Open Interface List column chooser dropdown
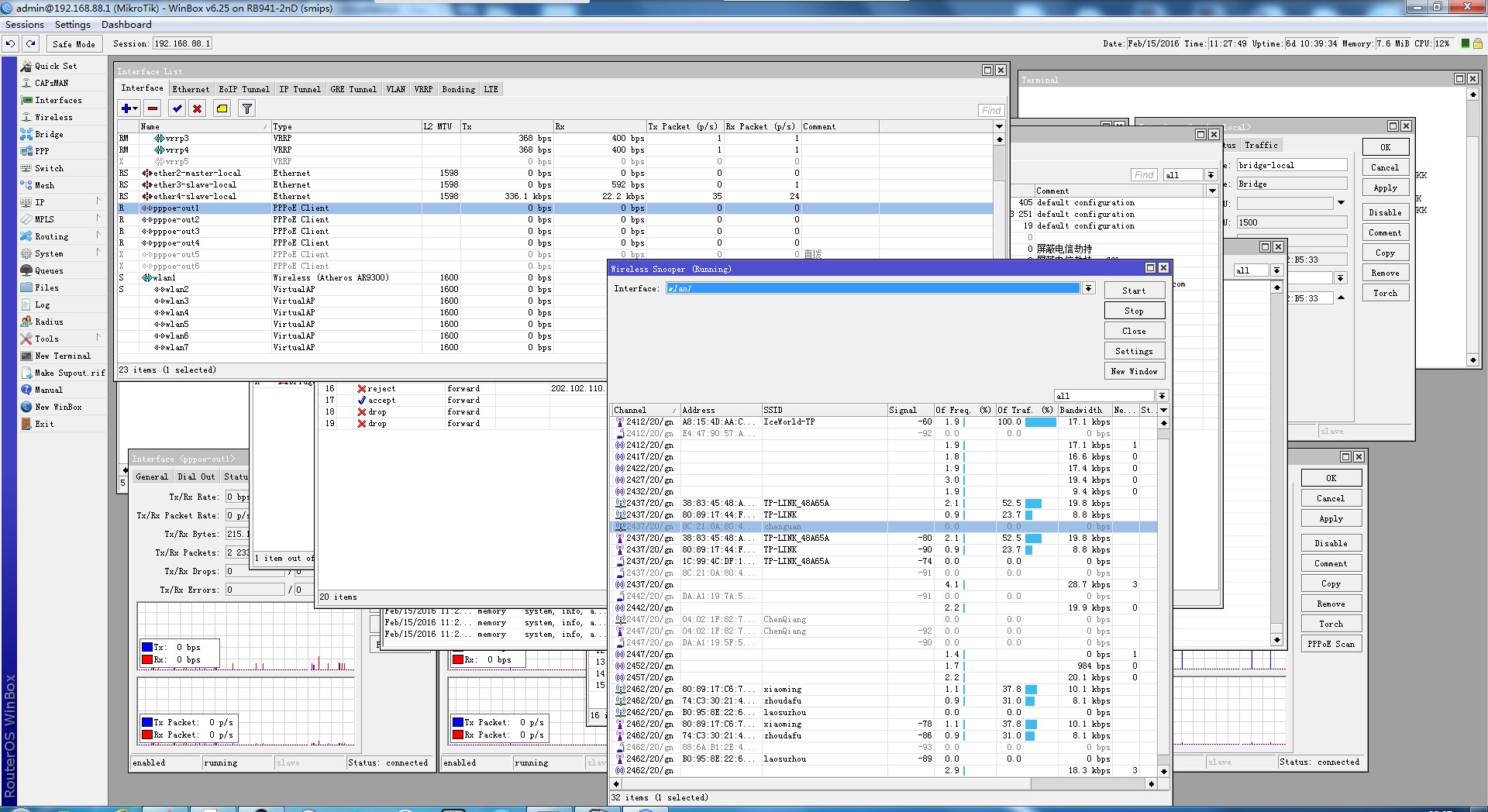Screen dimensions: 1488x812 [x=999, y=126]
